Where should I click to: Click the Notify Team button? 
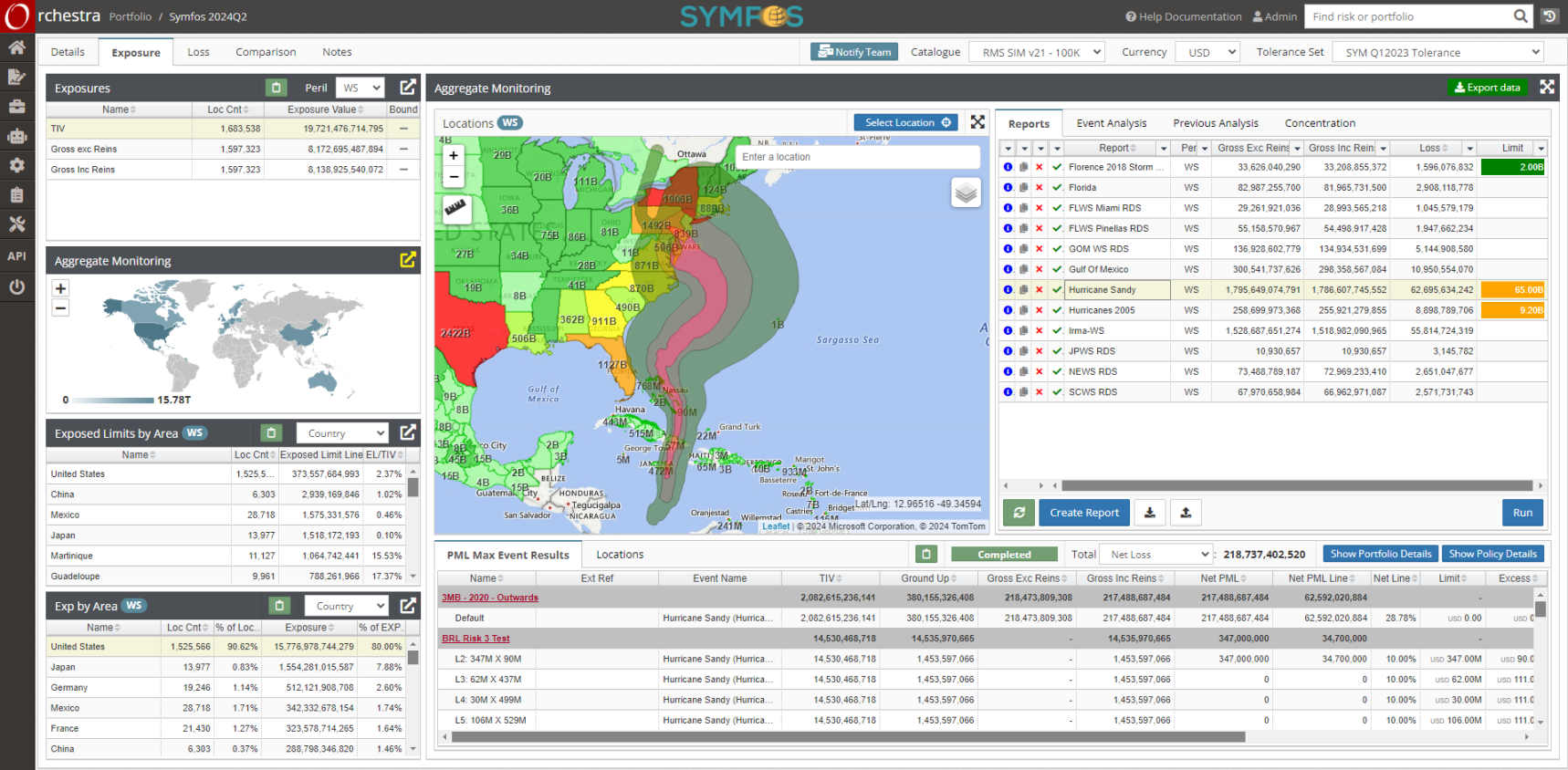pyautogui.click(x=854, y=52)
